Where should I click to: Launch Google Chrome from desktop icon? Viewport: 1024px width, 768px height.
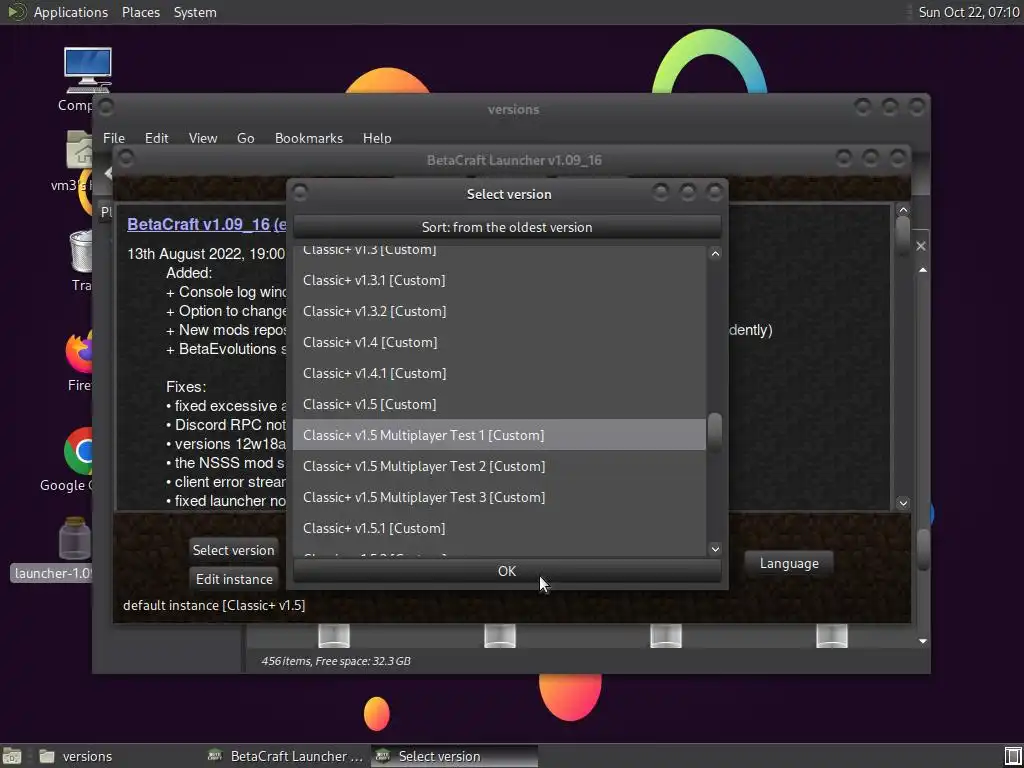click(x=80, y=451)
